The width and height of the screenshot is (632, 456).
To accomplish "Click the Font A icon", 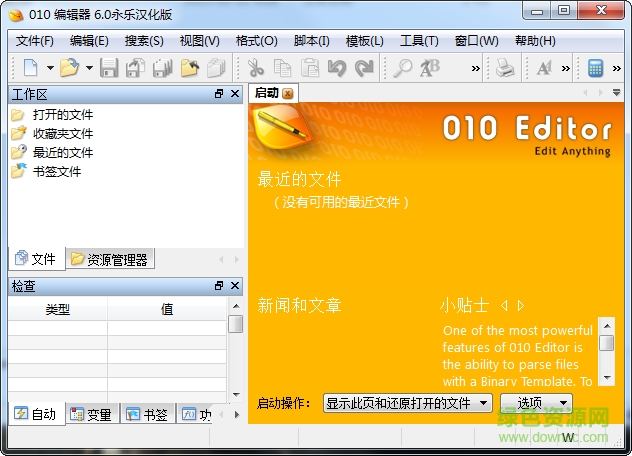I will [544, 68].
